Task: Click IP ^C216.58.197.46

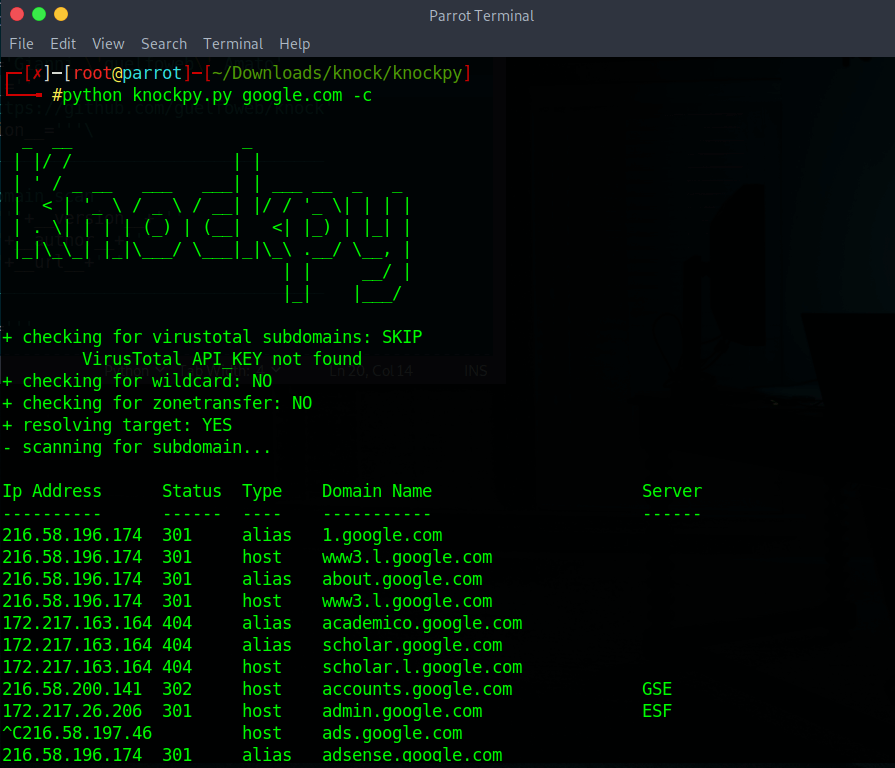Action: pyautogui.click(x=77, y=733)
